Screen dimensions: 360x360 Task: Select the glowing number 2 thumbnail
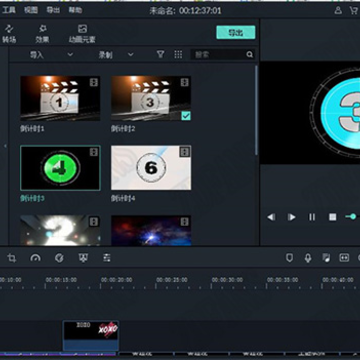60,230
